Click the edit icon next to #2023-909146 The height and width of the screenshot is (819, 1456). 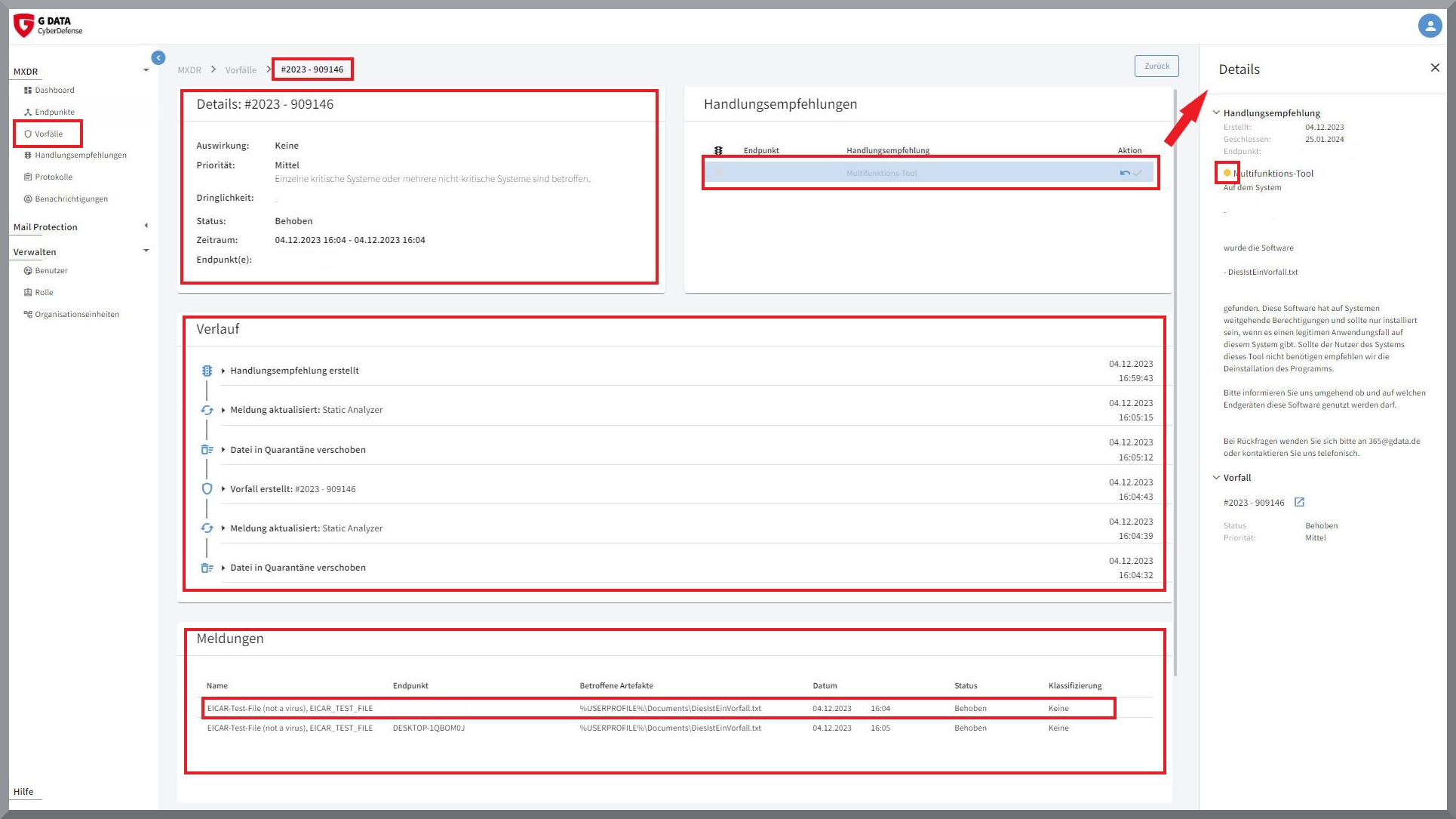point(1300,502)
